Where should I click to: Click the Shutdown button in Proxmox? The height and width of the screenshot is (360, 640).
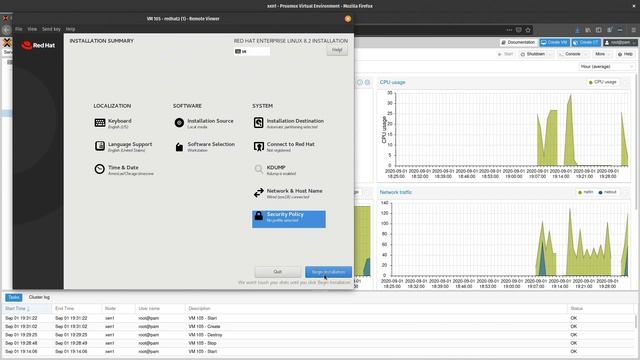[532, 54]
